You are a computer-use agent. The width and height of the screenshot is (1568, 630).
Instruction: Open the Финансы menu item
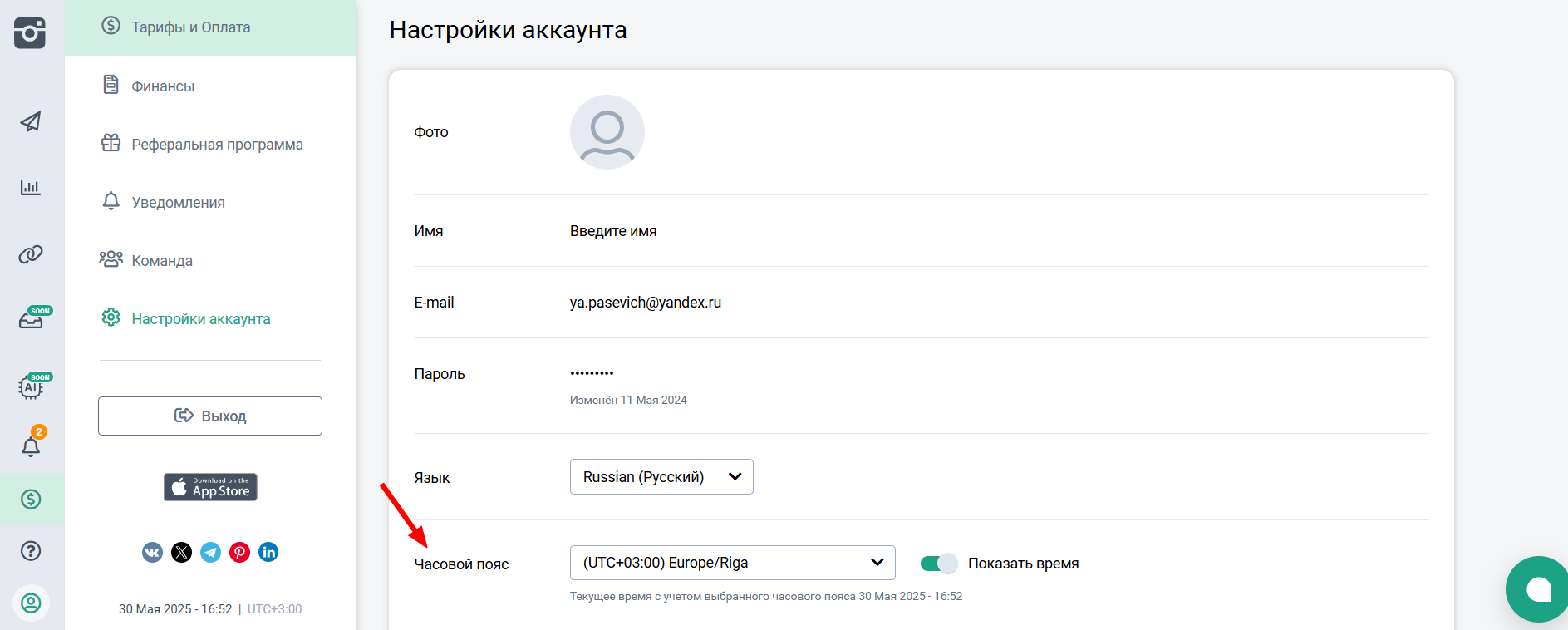163,86
